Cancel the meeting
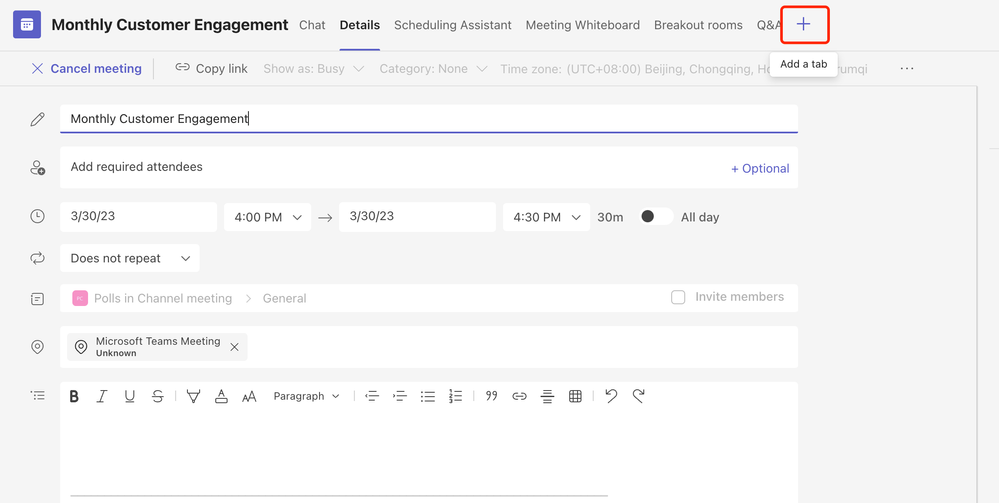 [87, 68]
